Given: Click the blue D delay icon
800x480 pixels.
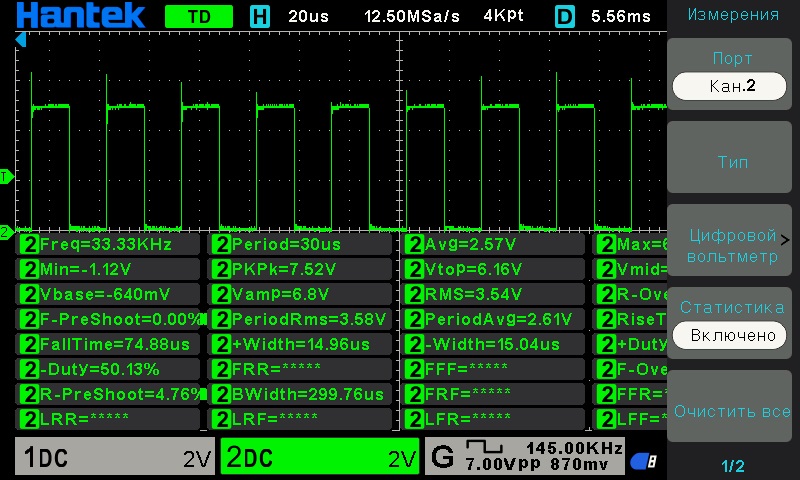Looking at the screenshot, I should pos(566,17).
